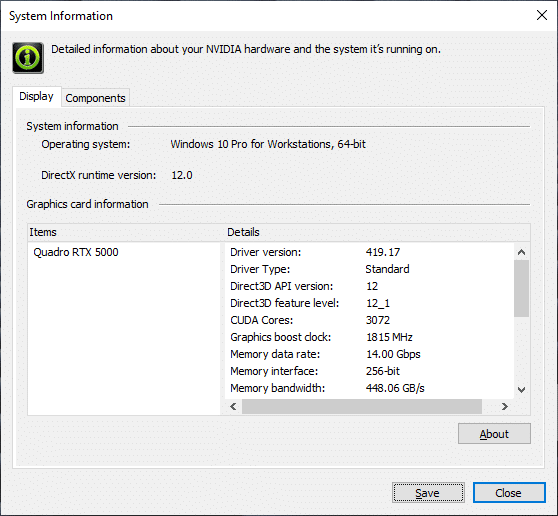This screenshot has width=558, height=516.
Task: Click the Details column header
Action: pos(378,232)
